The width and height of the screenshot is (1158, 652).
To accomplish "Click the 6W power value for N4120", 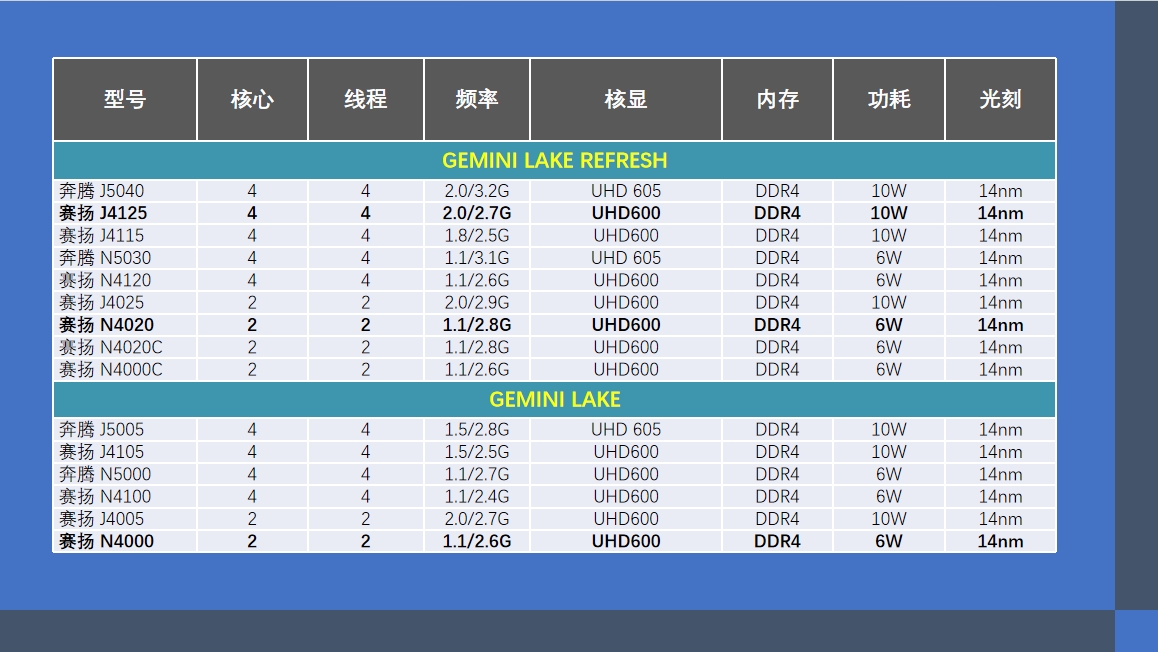I will coord(888,281).
